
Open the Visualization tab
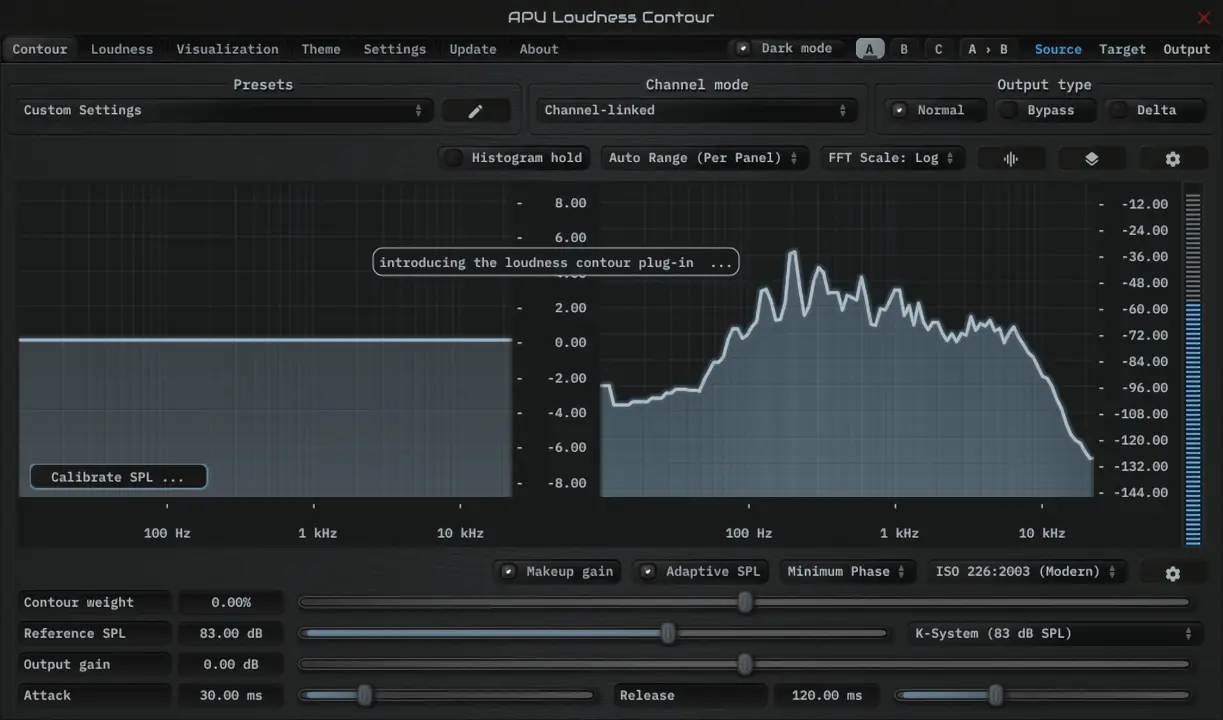click(x=228, y=49)
